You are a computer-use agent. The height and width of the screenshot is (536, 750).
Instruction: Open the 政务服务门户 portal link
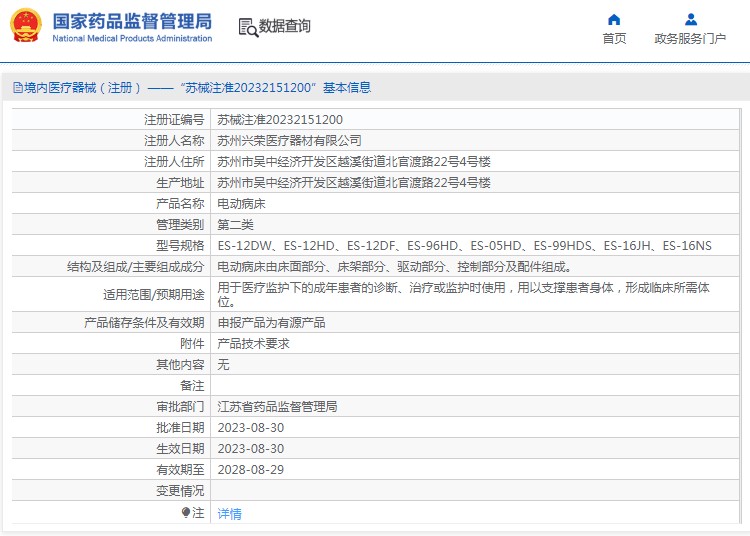coord(690,39)
